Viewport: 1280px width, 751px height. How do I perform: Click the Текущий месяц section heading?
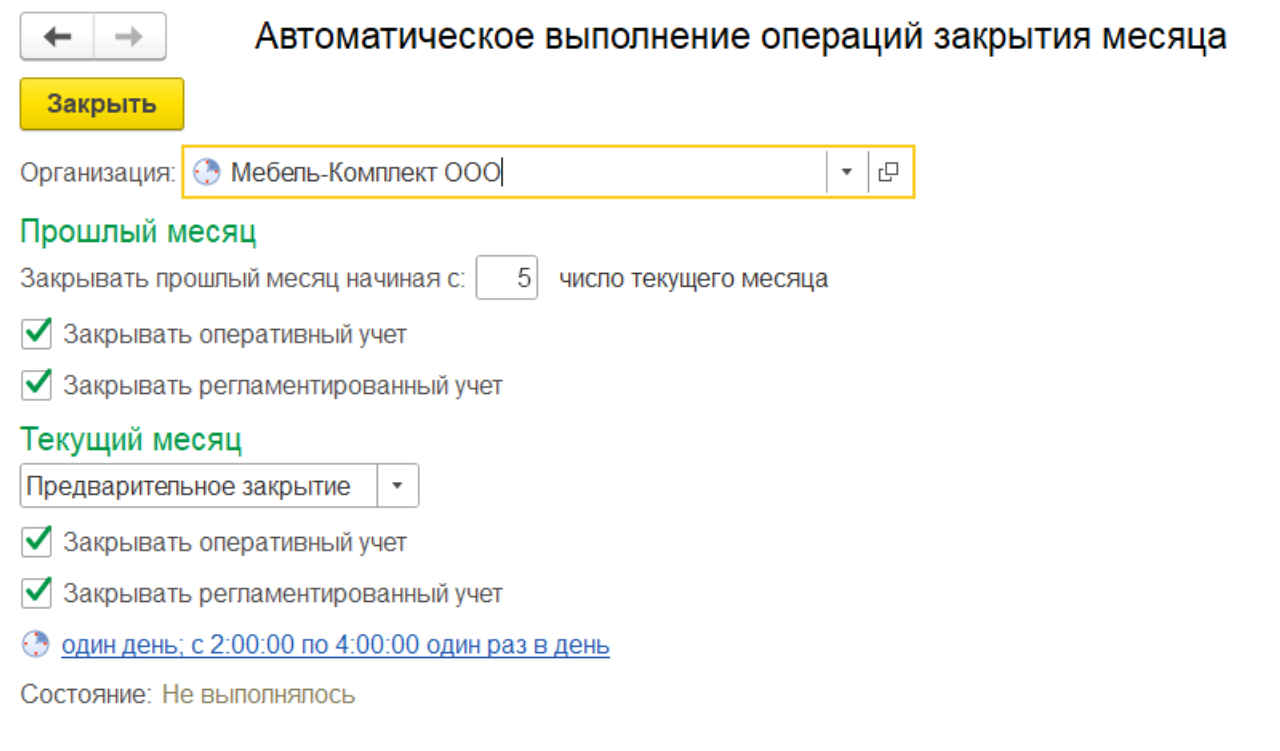point(131,440)
